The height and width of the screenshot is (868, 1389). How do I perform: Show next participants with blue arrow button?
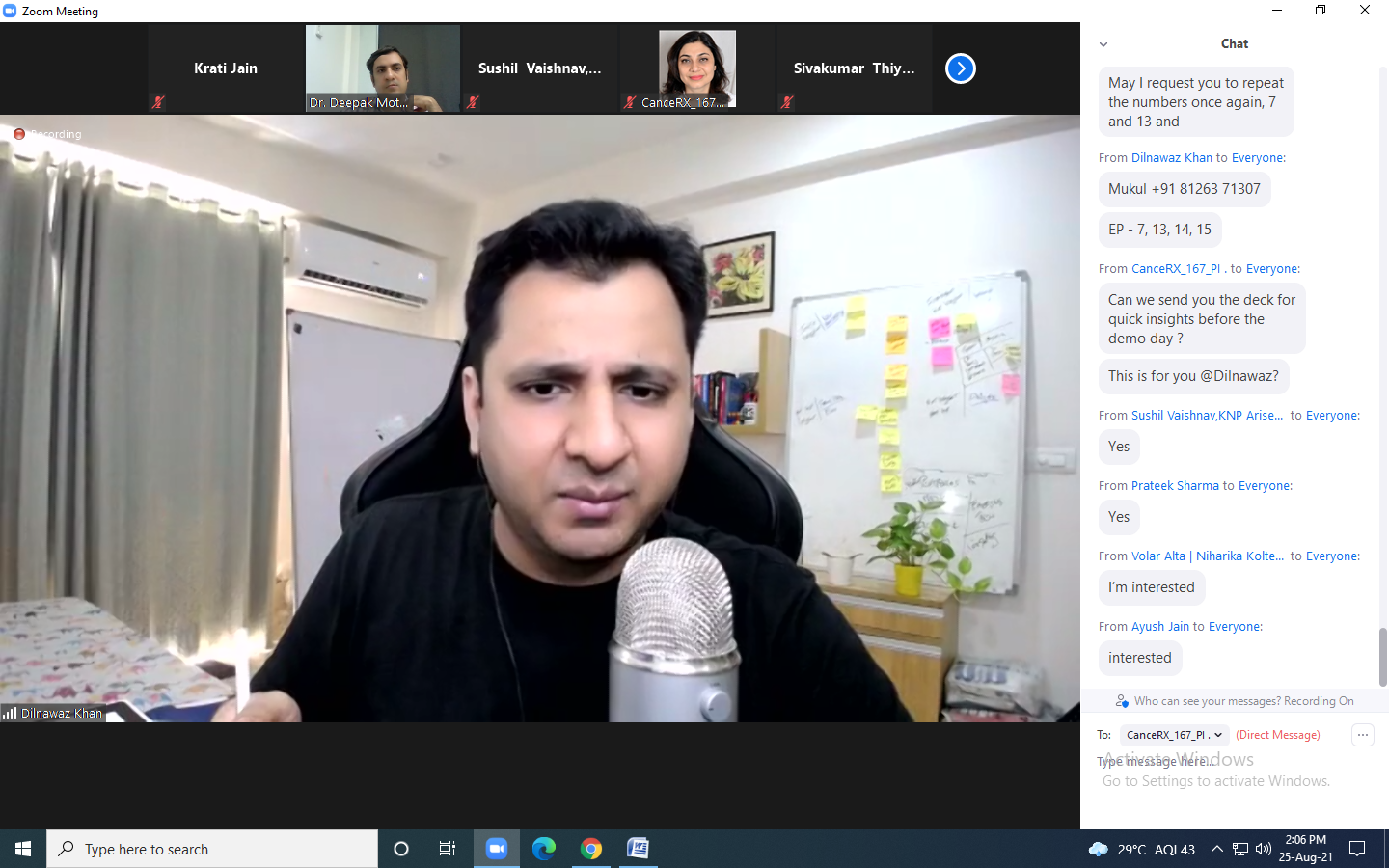pyautogui.click(x=960, y=68)
